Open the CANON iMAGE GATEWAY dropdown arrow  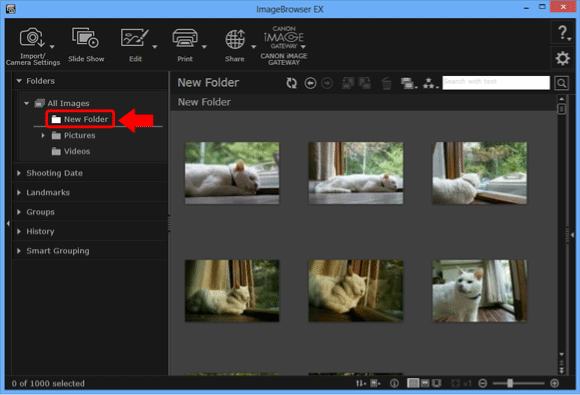303,47
